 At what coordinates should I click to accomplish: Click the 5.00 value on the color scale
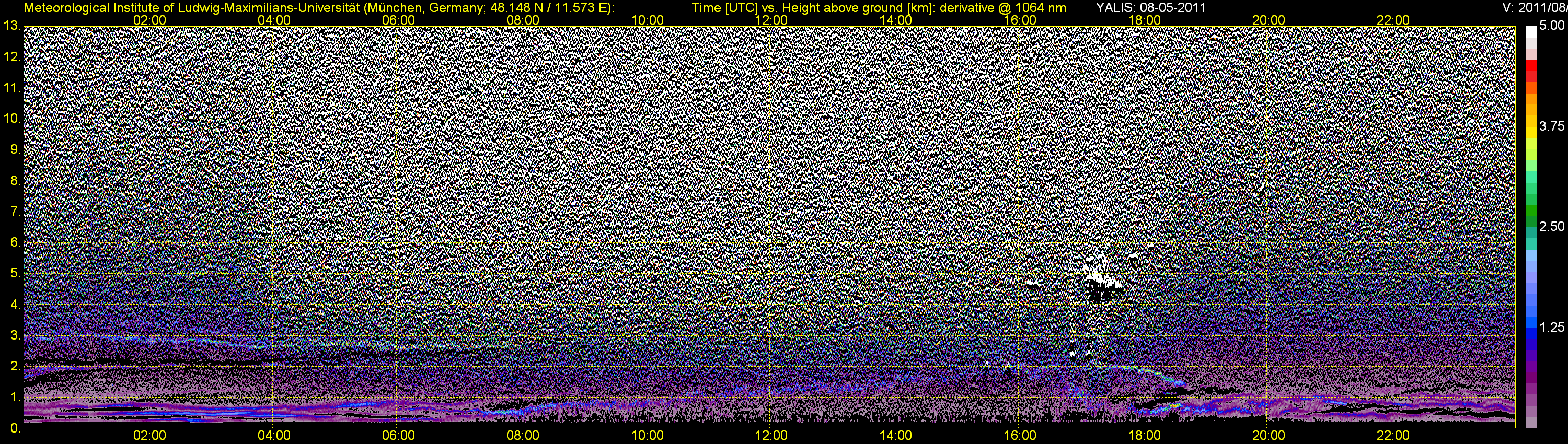coord(1552,26)
